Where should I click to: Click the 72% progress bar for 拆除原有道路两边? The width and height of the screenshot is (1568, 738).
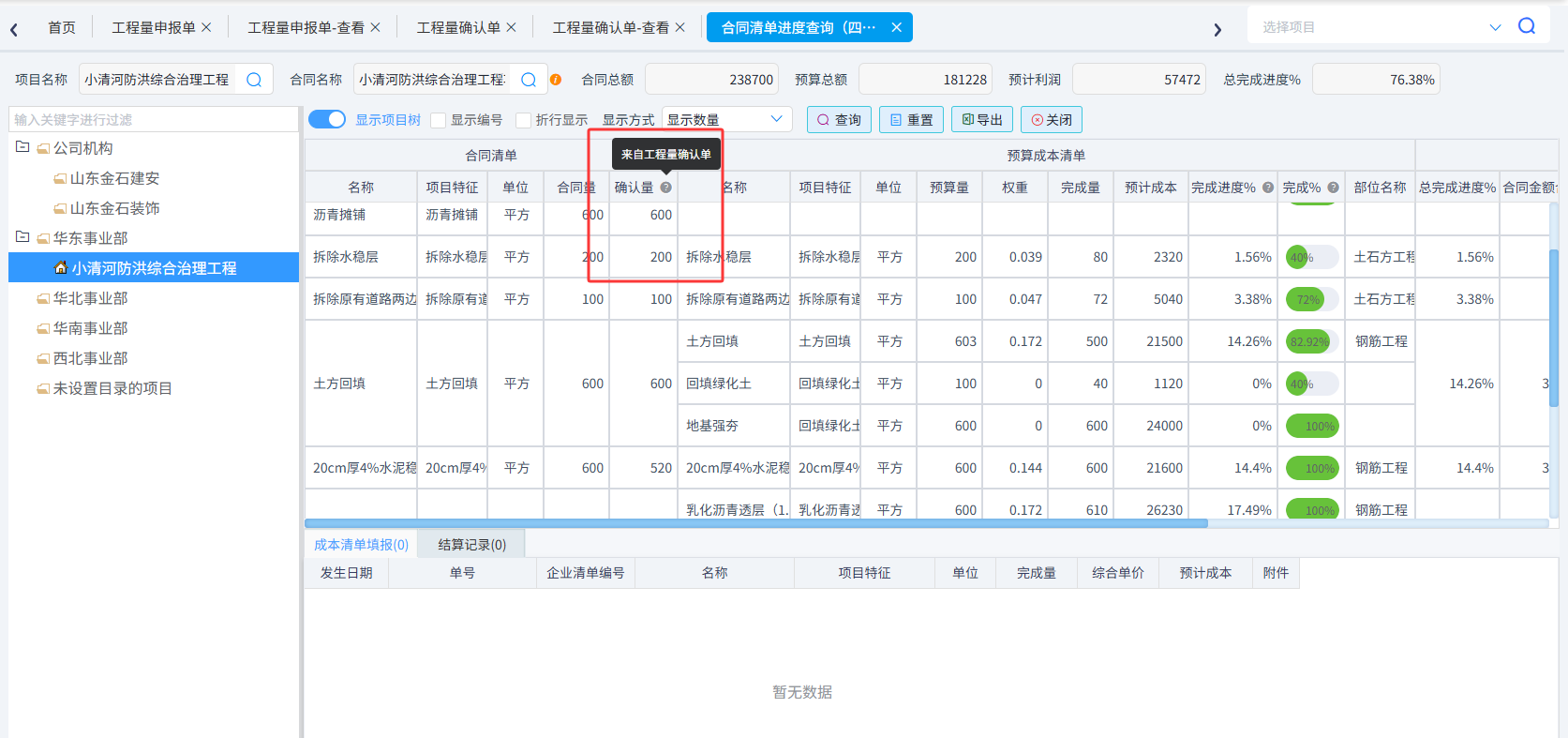[1311, 299]
